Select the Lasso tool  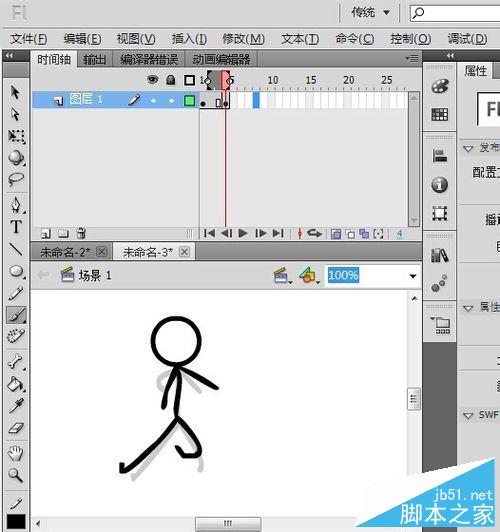pos(16,179)
